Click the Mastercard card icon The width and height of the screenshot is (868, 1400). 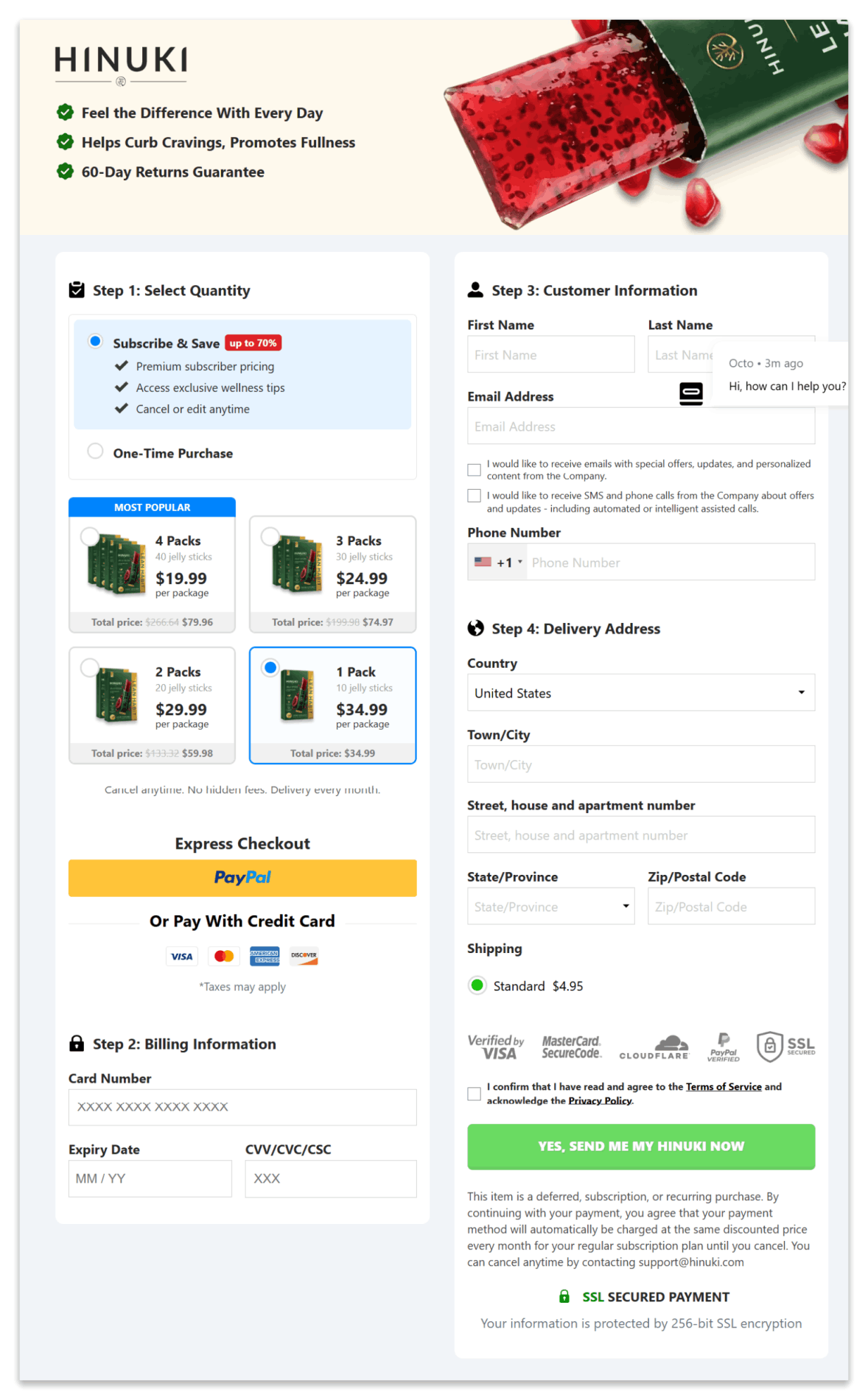pyautogui.click(x=224, y=956)
